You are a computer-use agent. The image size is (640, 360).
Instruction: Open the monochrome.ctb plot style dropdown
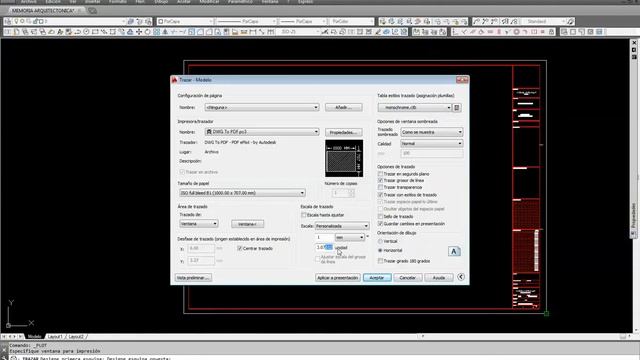point(415,107)
